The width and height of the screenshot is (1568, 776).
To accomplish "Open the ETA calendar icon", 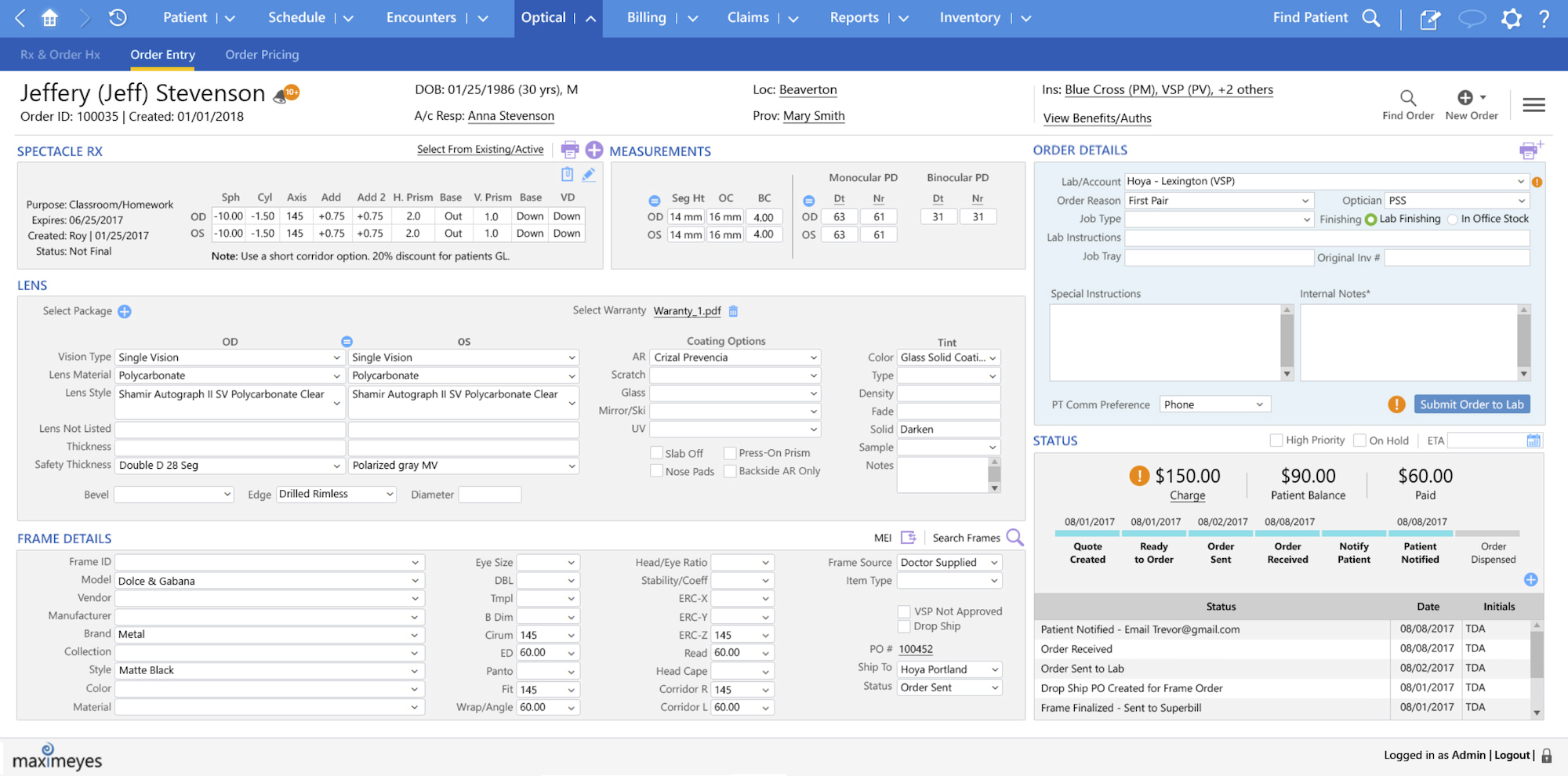I will (x=1534, y=441).
